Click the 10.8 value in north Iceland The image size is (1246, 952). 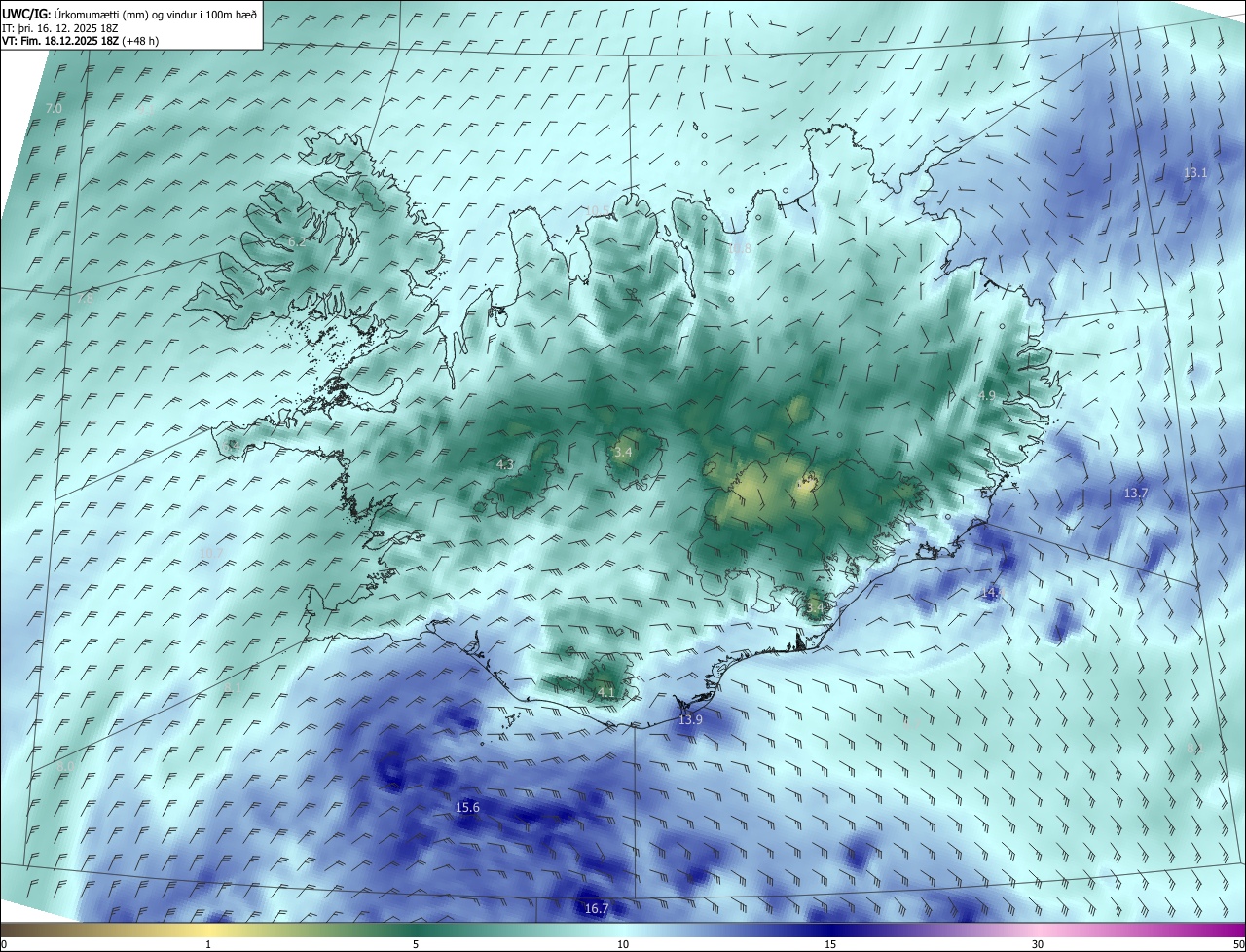740,248
